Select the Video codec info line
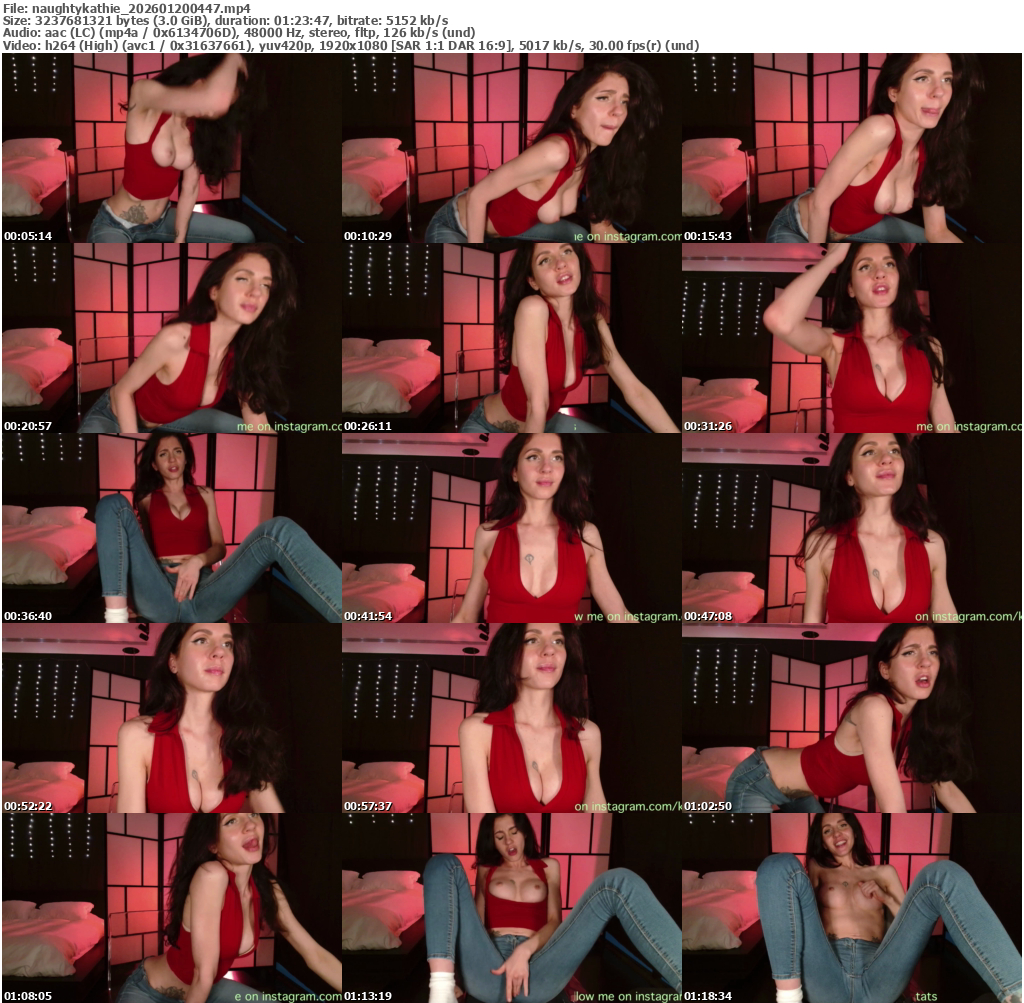 click(x=350, y=46)
